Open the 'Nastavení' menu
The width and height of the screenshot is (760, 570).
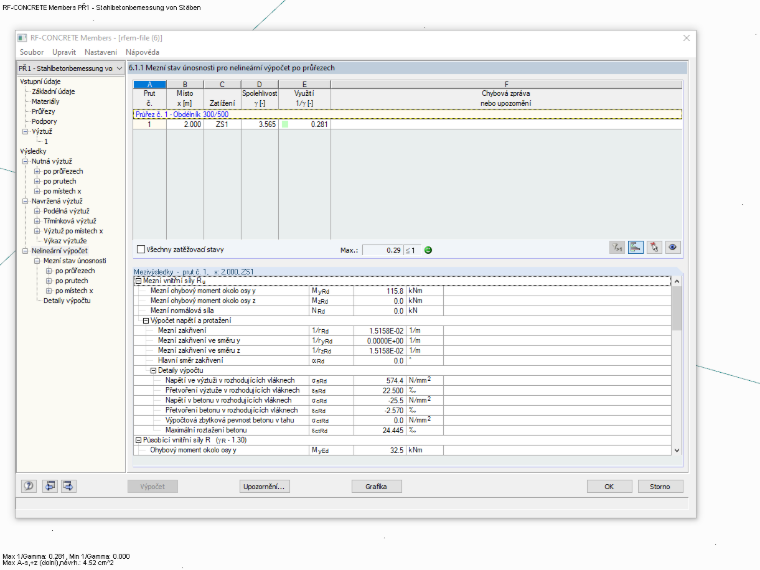[x=101, y=52]
